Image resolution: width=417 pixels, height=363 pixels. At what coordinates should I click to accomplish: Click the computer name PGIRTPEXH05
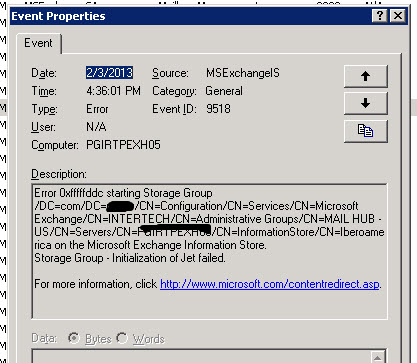[x=123, y=145]
